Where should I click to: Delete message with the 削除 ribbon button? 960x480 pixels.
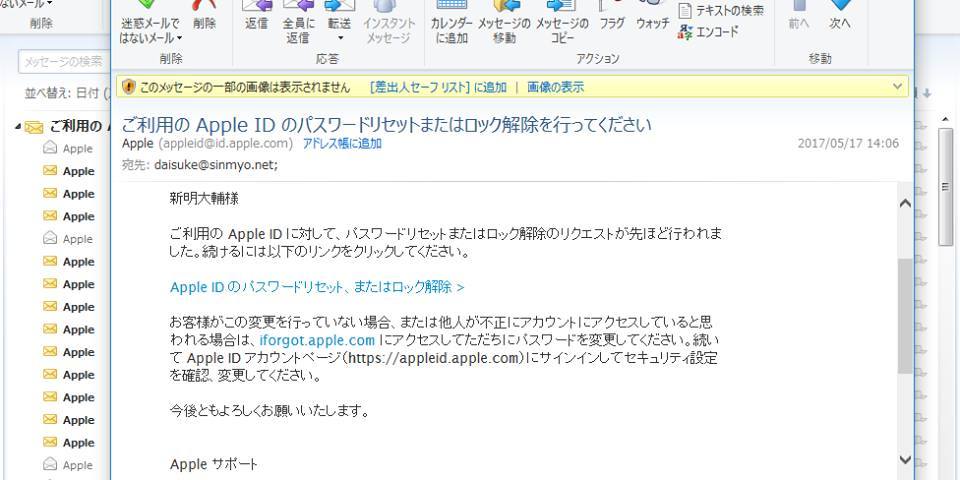point(204,15)
